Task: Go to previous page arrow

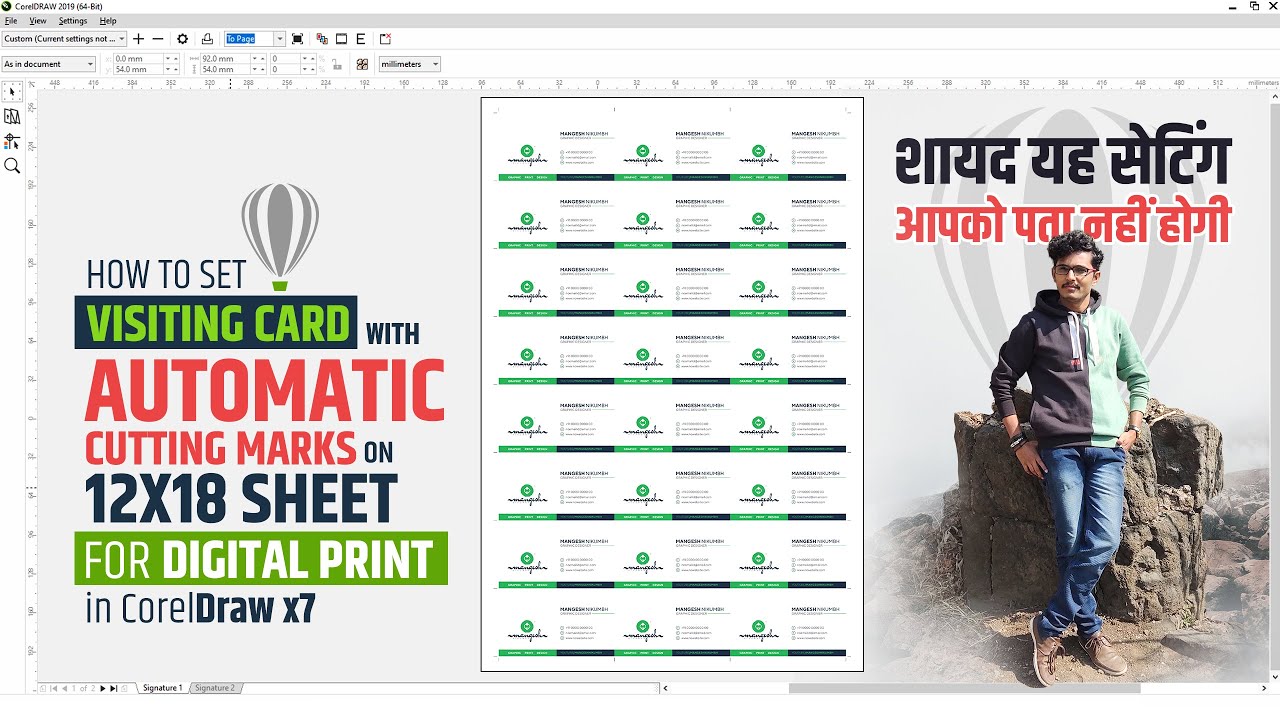Action: coord(64,688)
